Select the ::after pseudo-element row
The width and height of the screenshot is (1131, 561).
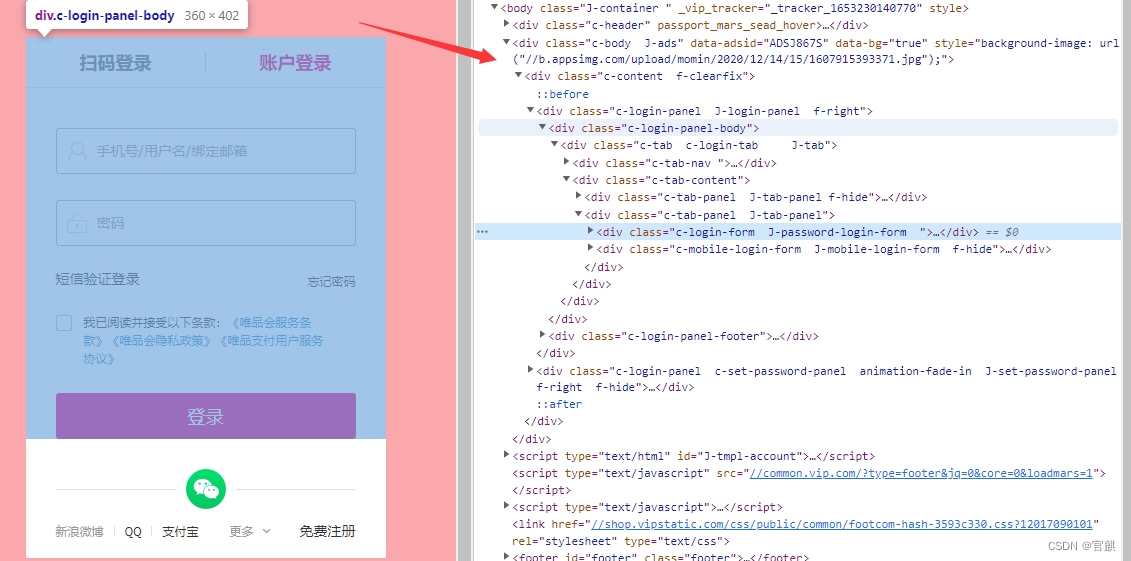[x=559, y=405]
